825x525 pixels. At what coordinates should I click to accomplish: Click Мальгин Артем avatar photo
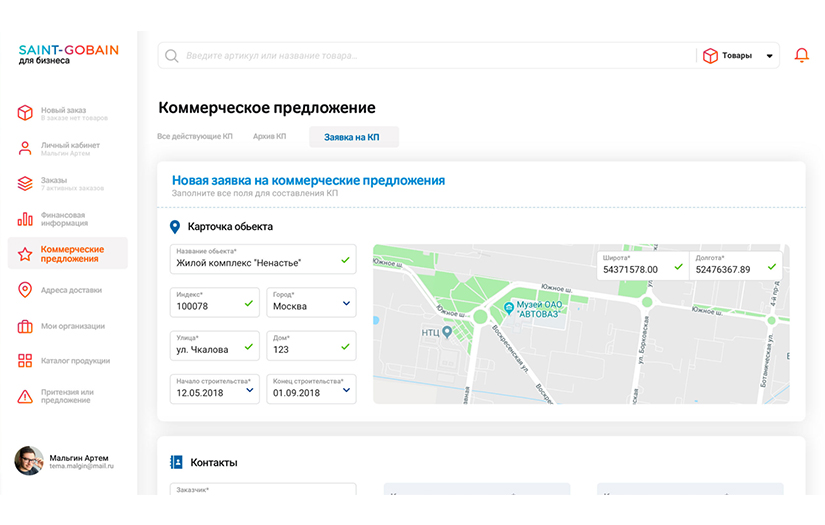[29, 461]
